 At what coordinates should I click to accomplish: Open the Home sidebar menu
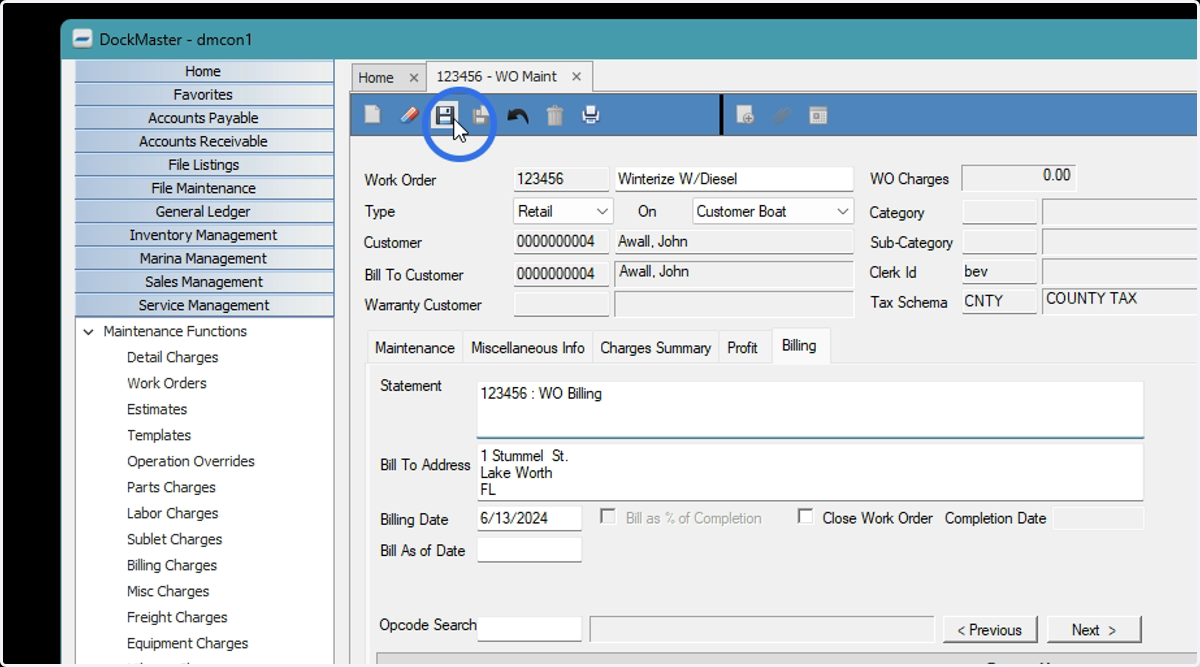coord(204,71)
